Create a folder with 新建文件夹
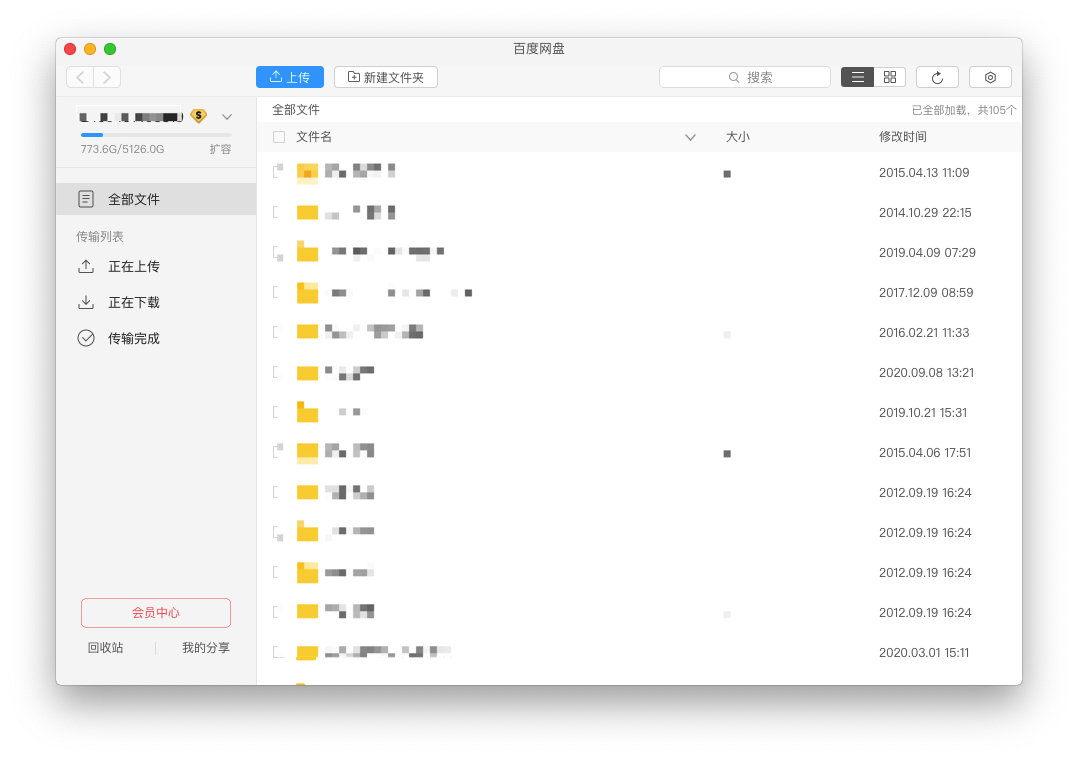The width and height of the screenshot is (1078, 759). point(386,77)
